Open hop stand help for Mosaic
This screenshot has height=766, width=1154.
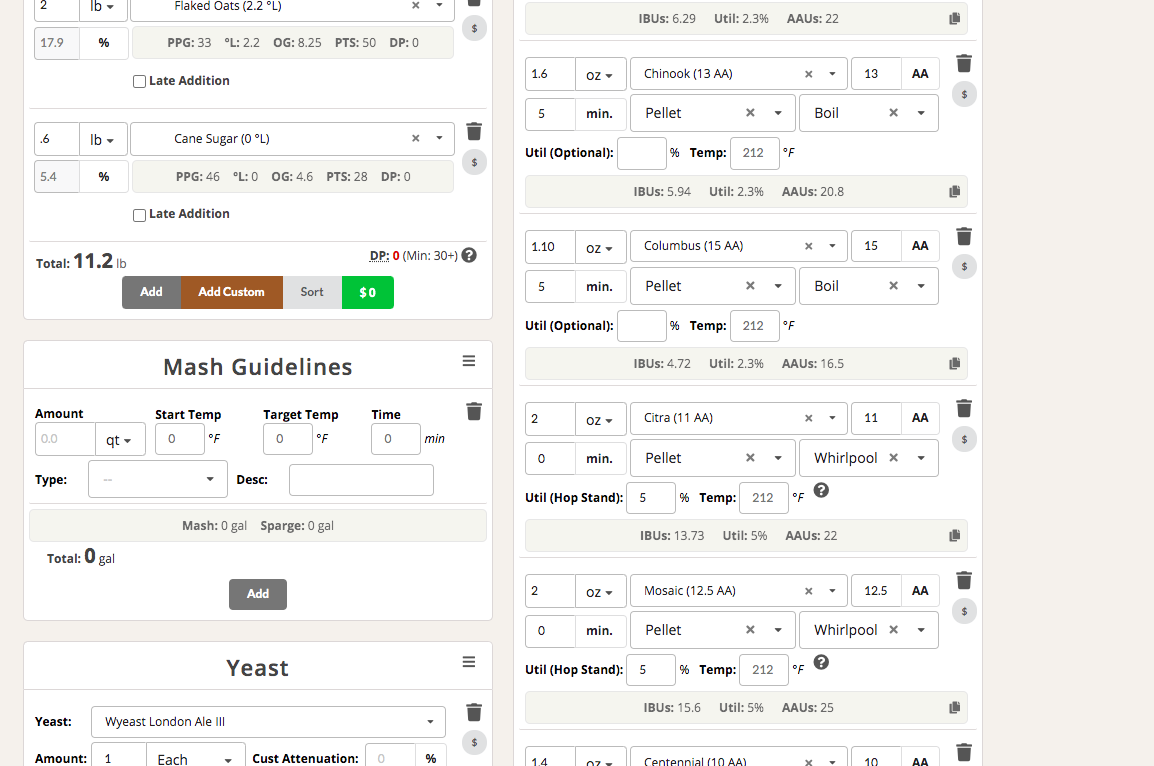821,662
